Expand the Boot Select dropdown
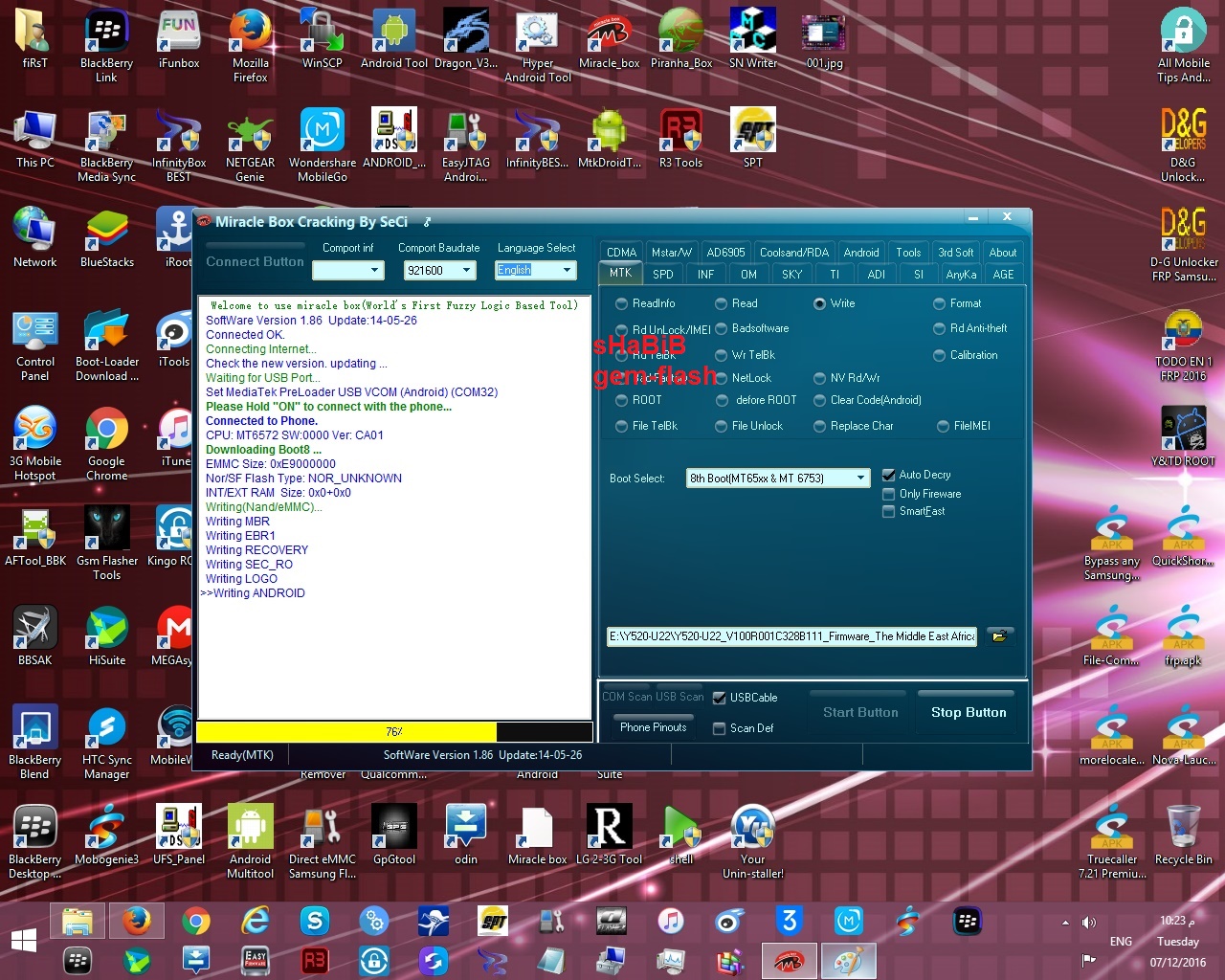Image resolution: width=1225 pixels, height=980 pixels. [860, 479]
